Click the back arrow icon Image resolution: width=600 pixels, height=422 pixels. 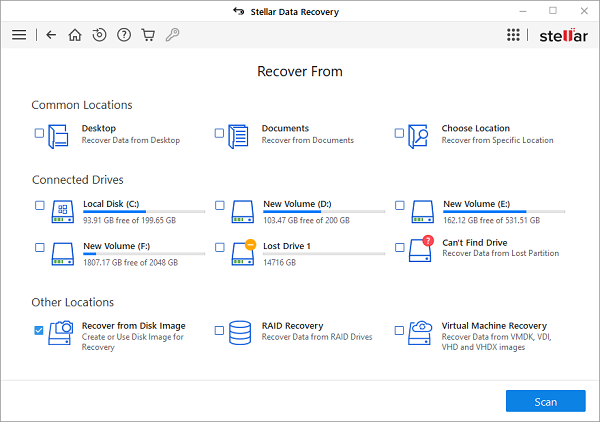point(51,35)
